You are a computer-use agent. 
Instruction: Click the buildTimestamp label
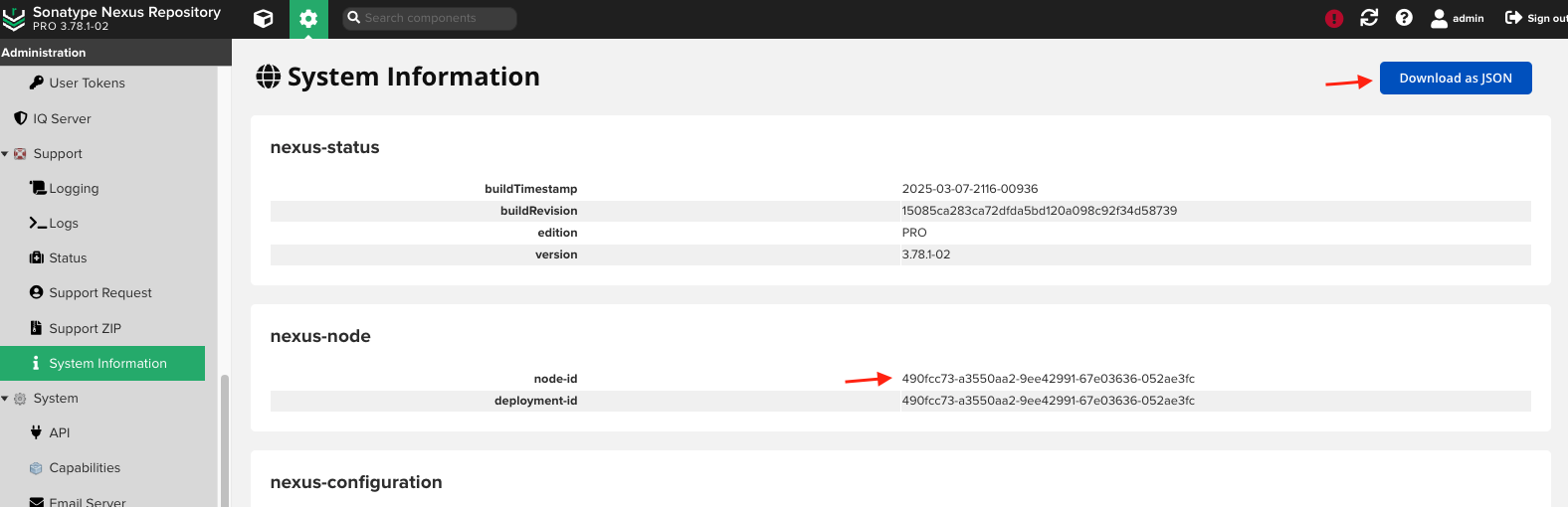[530, 189]
